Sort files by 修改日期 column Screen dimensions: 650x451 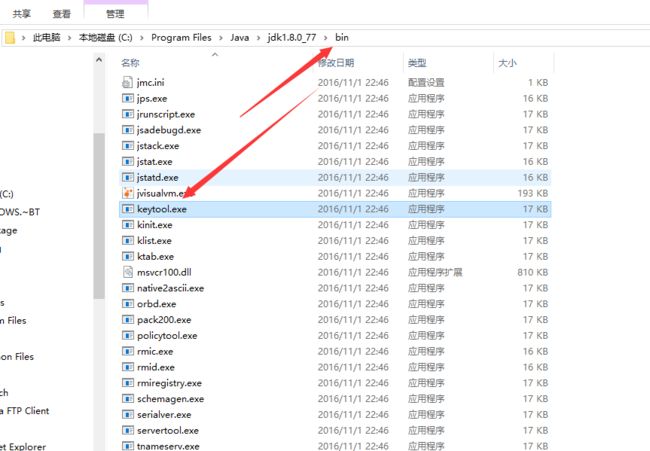pyautogui.click(x=336, y=63)
